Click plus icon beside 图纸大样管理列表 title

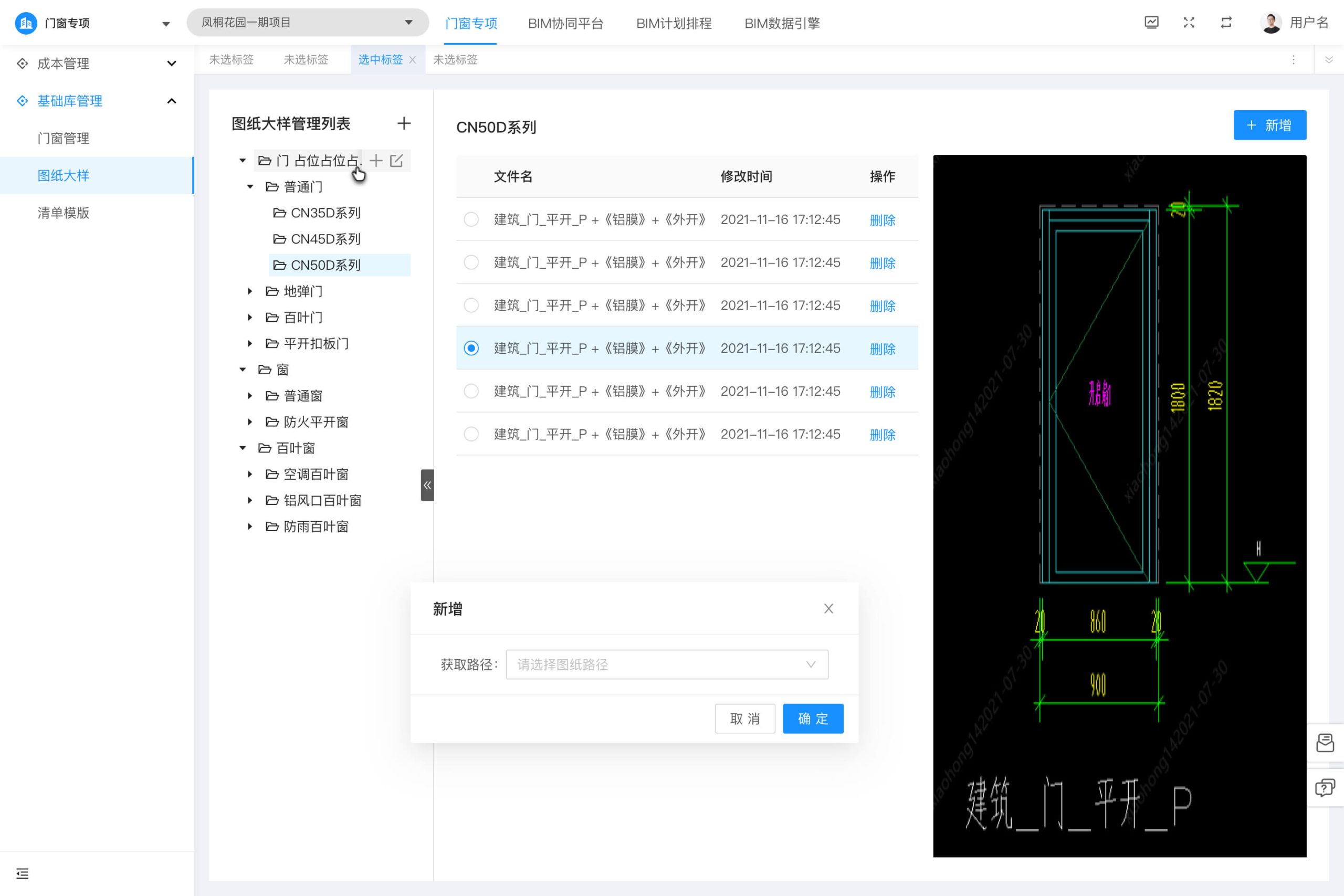pos(404,123)
